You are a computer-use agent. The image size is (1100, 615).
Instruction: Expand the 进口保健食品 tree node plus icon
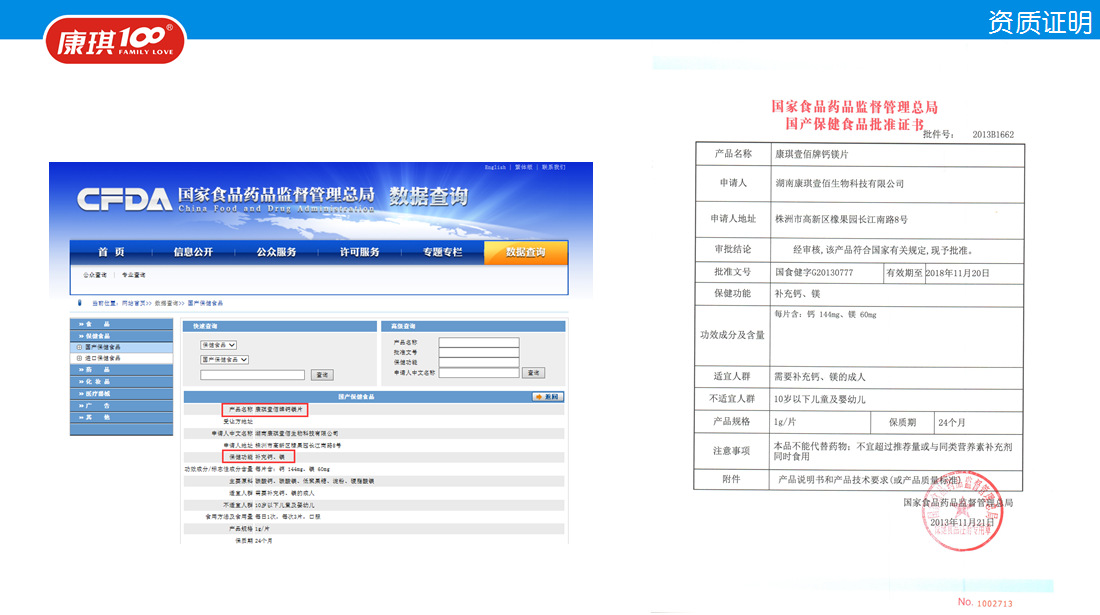79,358
